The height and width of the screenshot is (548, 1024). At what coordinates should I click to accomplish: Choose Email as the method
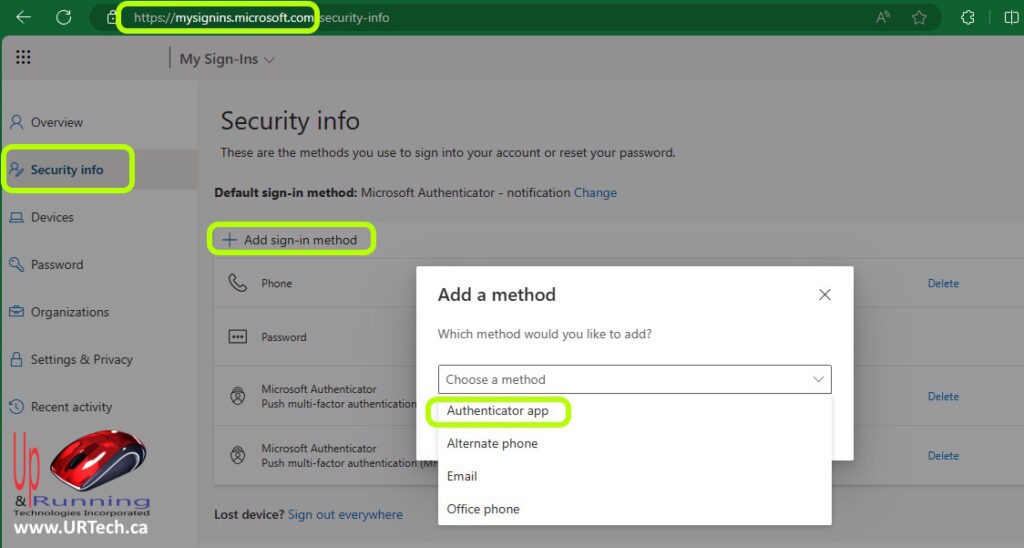462,476
